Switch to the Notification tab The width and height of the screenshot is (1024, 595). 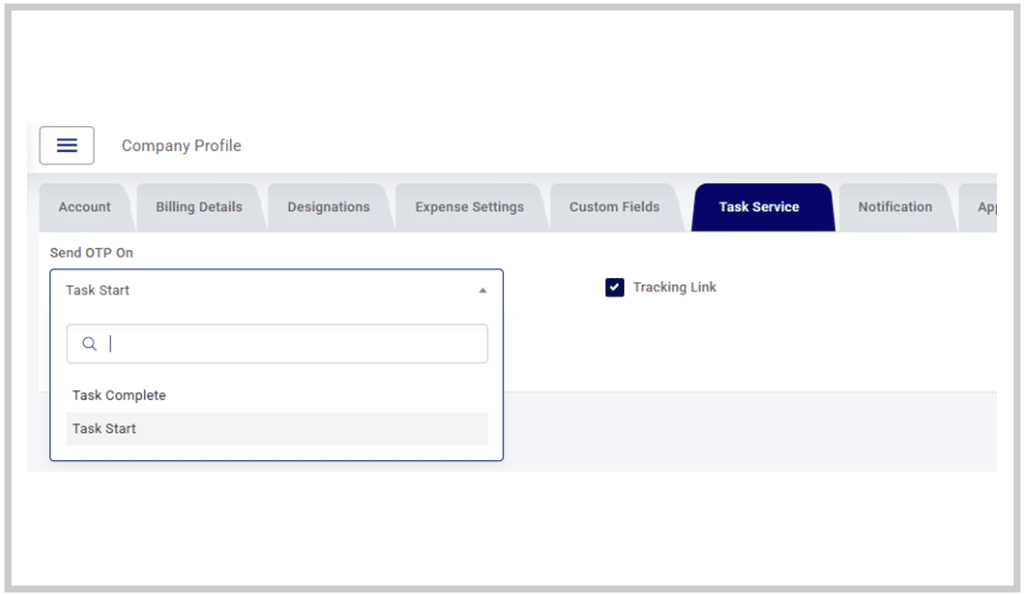click(x=895, y=207)
